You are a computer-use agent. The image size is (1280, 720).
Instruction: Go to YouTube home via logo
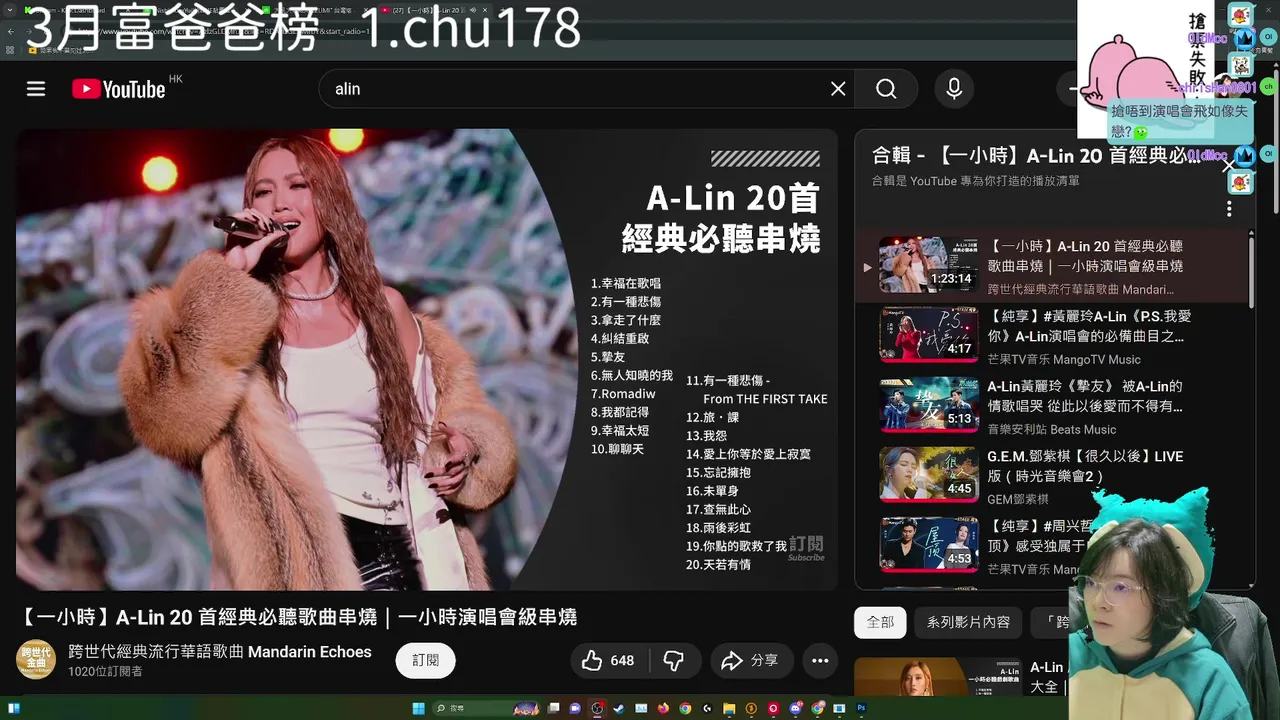119,89
